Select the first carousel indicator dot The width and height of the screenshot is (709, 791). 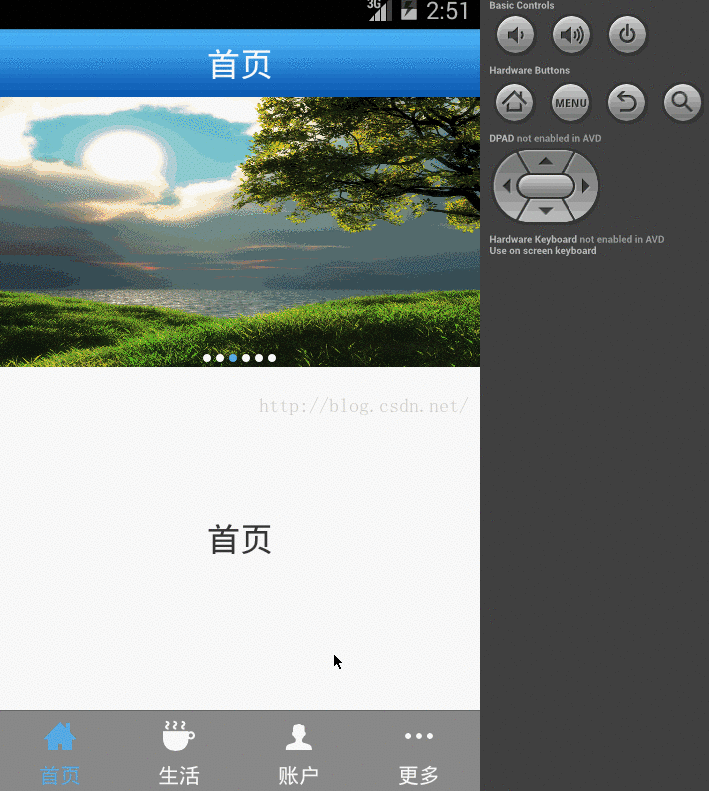coord(207,358)
